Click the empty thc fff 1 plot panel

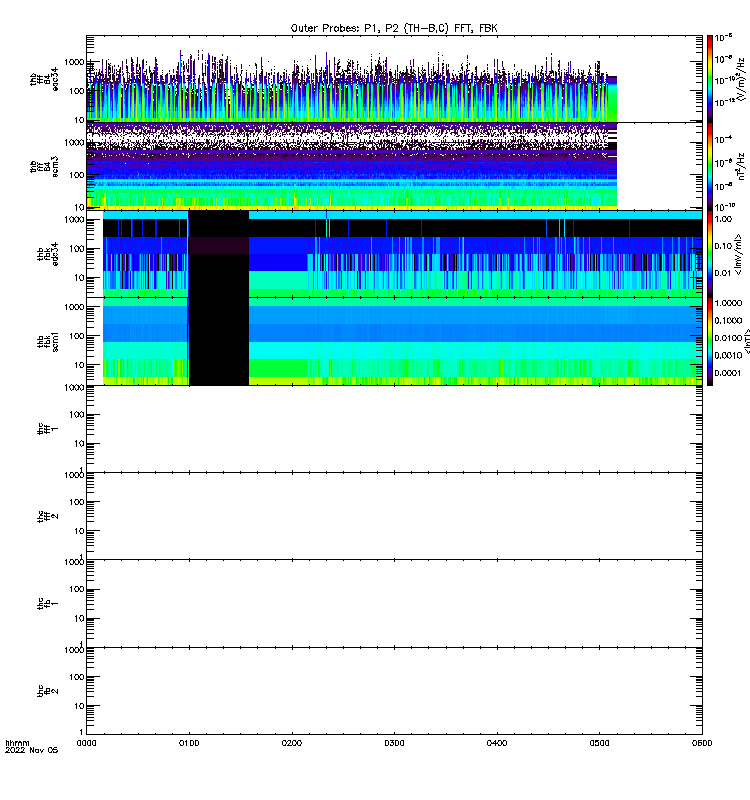click(394, 429)
